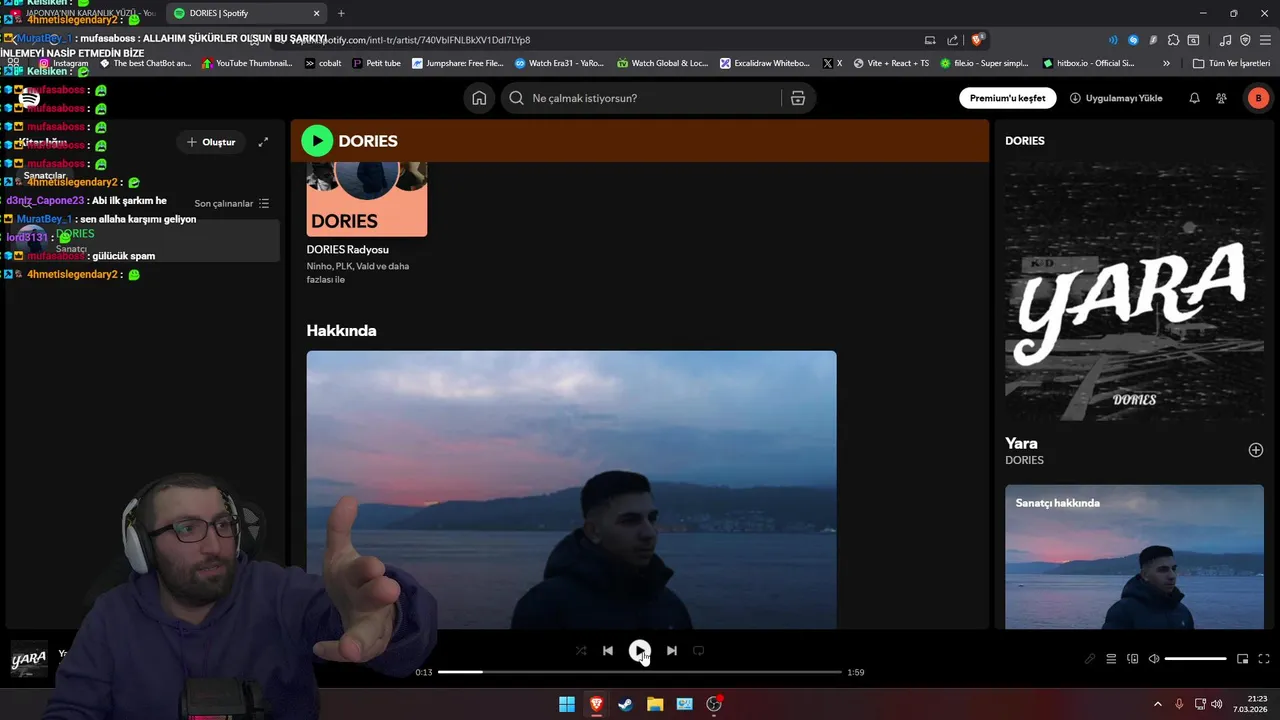Screen dimensions: 1280x720
Task: Expand library with the diagonal arrows icon
Action: pyautogui.click(x=263, y=142)
